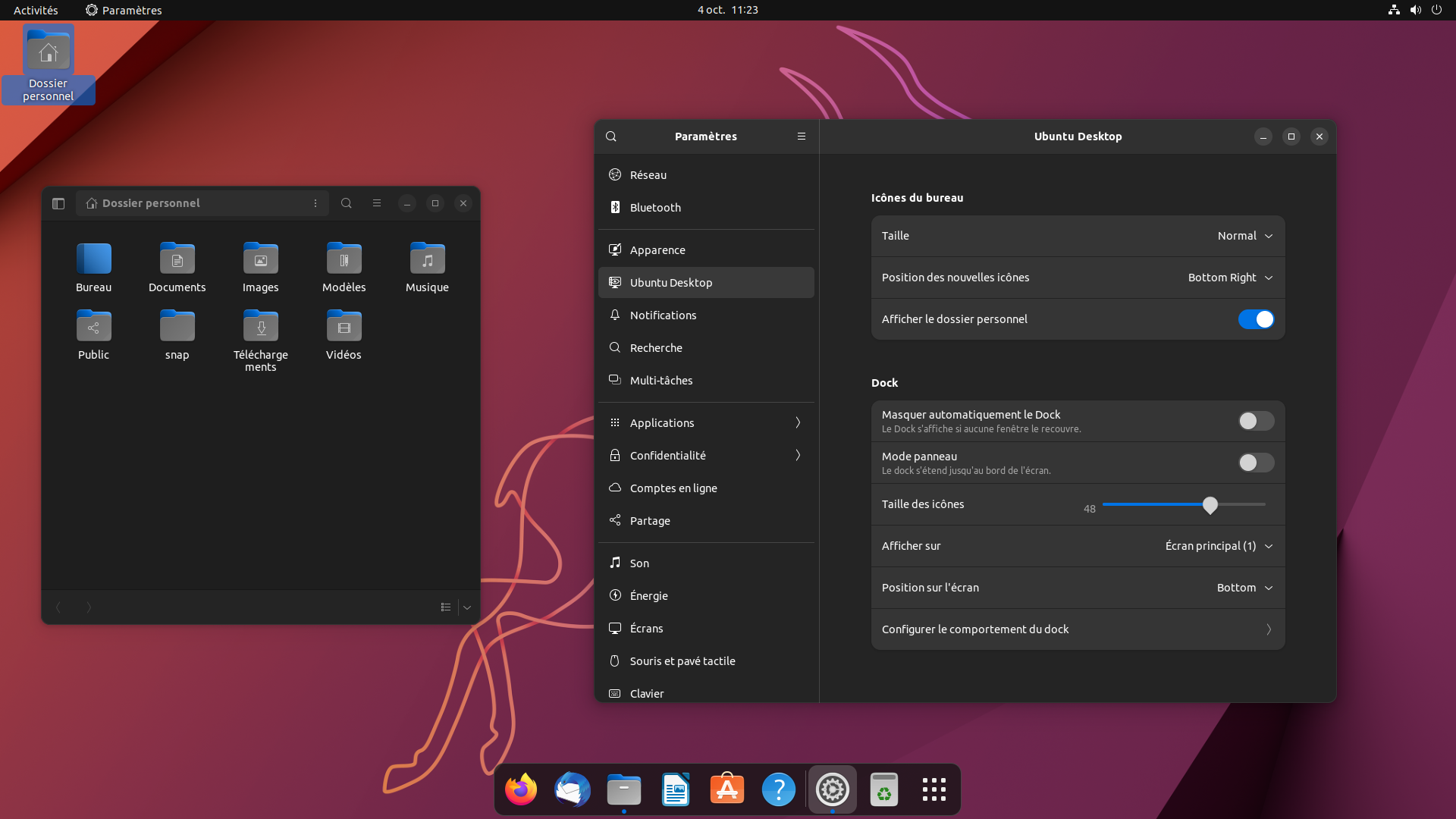The height and width of the screenshot is (819, 1456).
Task: Expand the Applications settings section
Action: pos(706,422)
